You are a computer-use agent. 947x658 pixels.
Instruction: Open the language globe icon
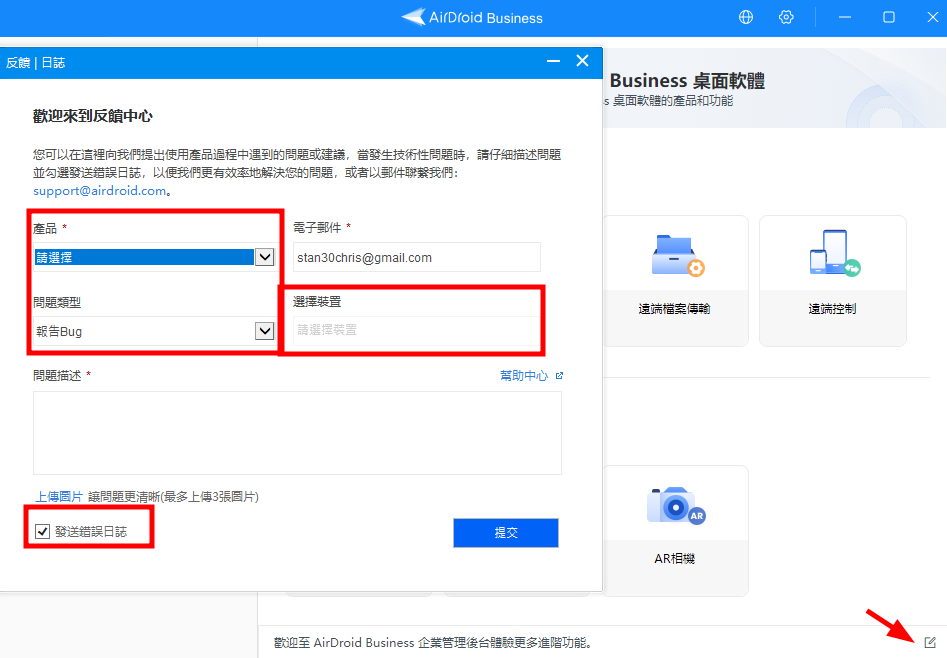click(746, 17)
